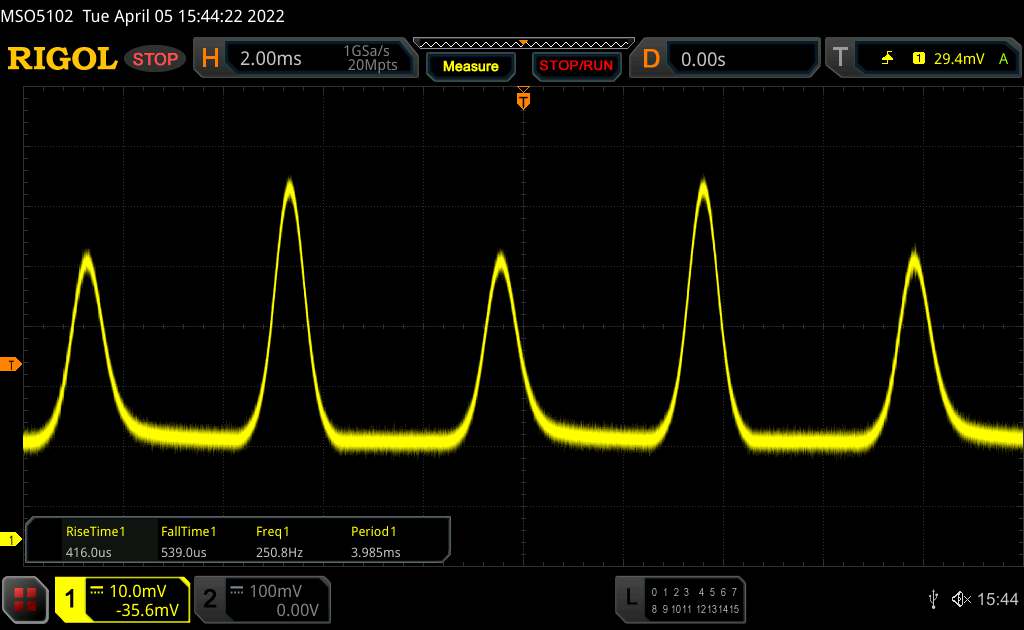Open the horizontal H timebase icon
1024x630 pixels.
[210, 59]
